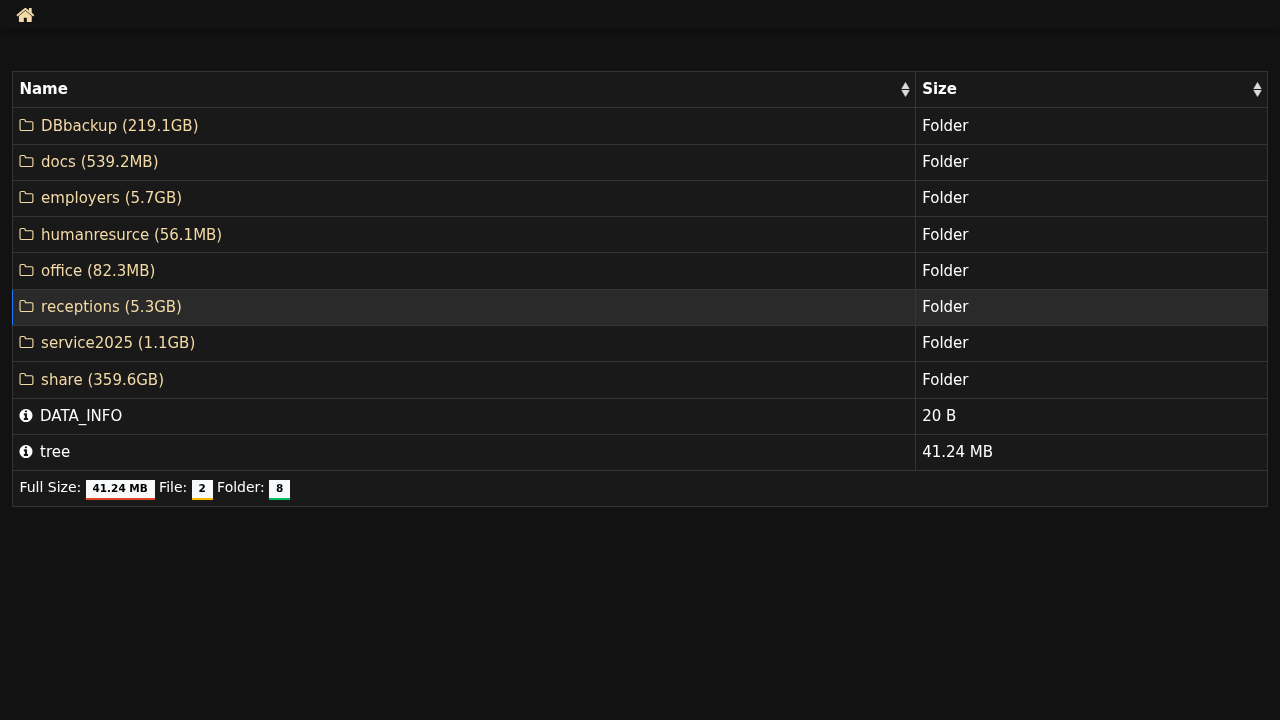Screen dimensions: 1280x720
Task: Click the home icon at top
Action: tap(26, 15)
